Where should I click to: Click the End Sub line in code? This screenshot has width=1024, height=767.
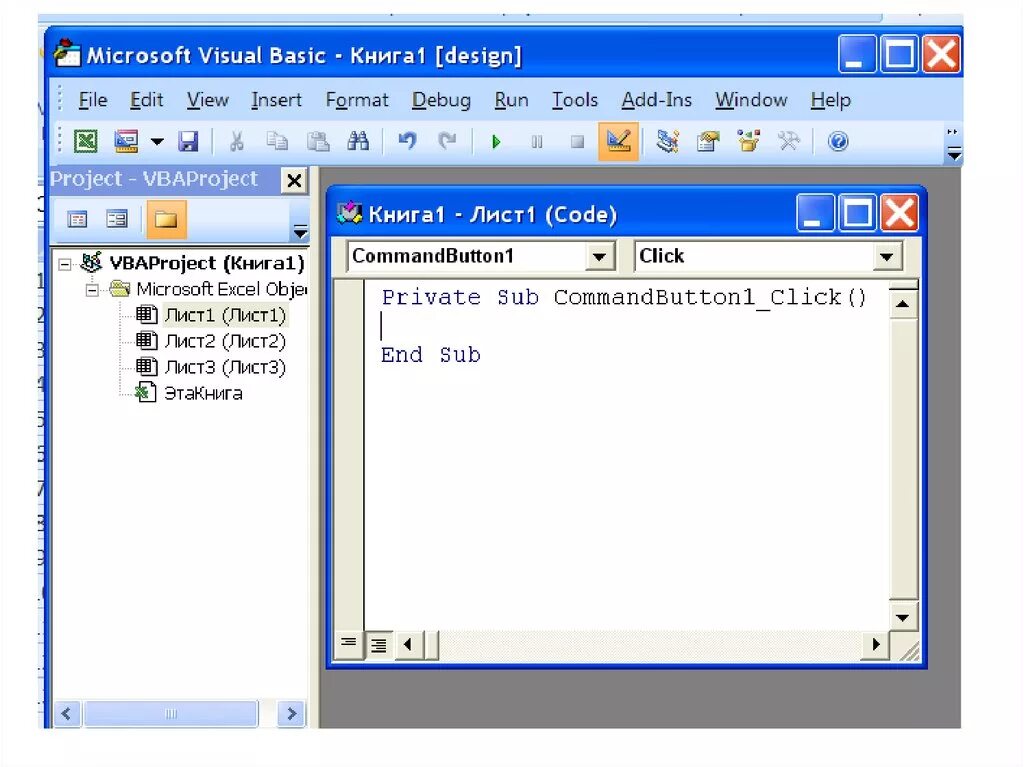tap(431, 355)
